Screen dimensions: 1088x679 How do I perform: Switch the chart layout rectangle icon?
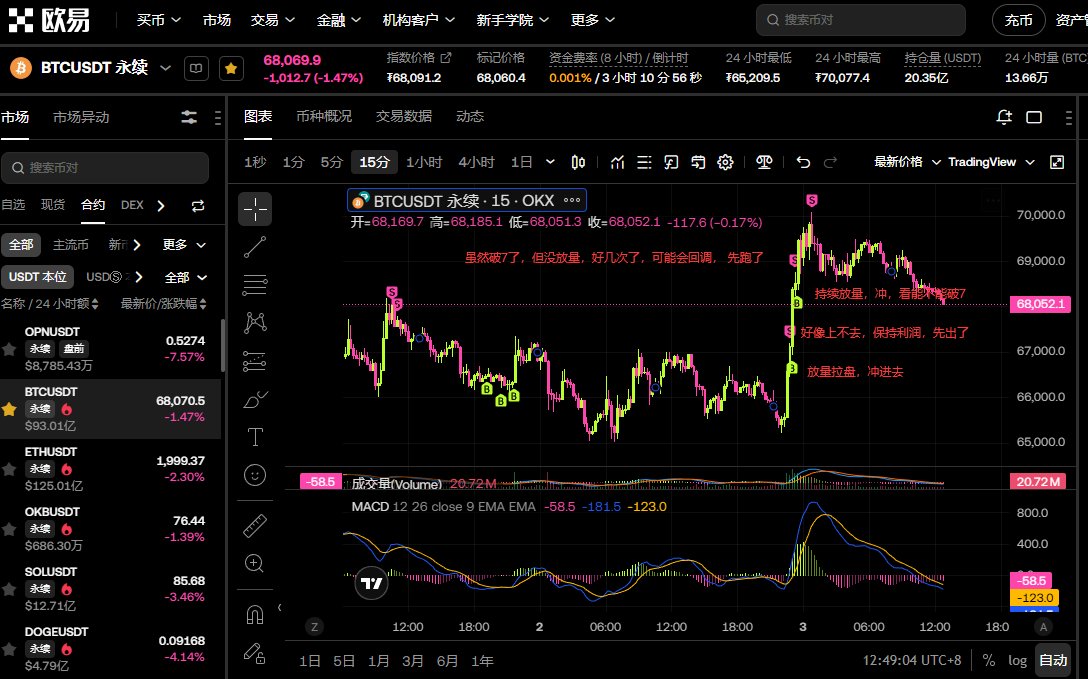click(x=1034, y=117)
